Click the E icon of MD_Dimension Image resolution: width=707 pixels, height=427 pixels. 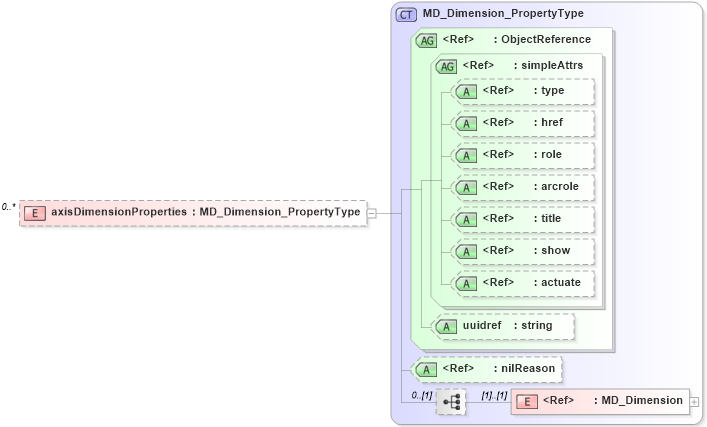pyautogui.click(x=527, y=402)
